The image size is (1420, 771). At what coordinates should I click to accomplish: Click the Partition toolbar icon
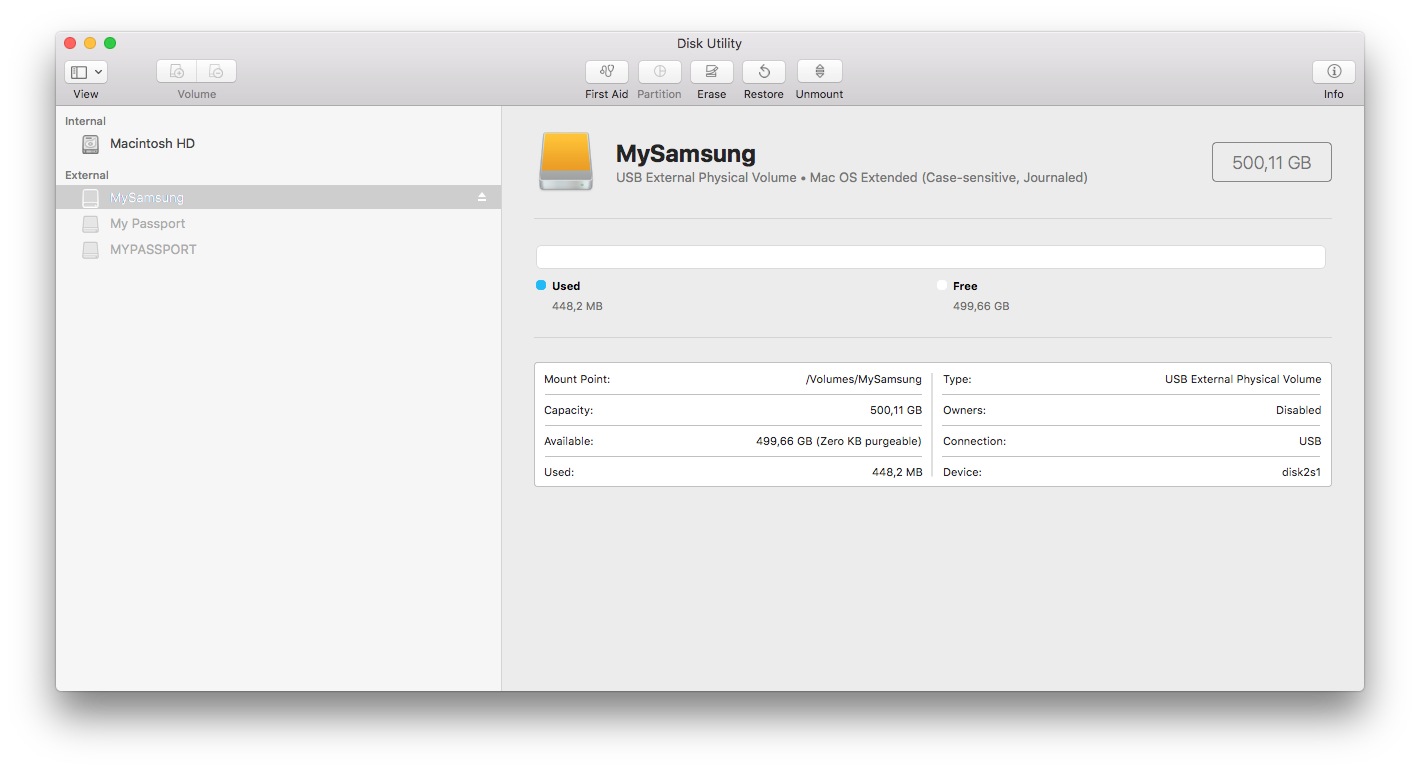pyautogui.click(x=660, y=72)
